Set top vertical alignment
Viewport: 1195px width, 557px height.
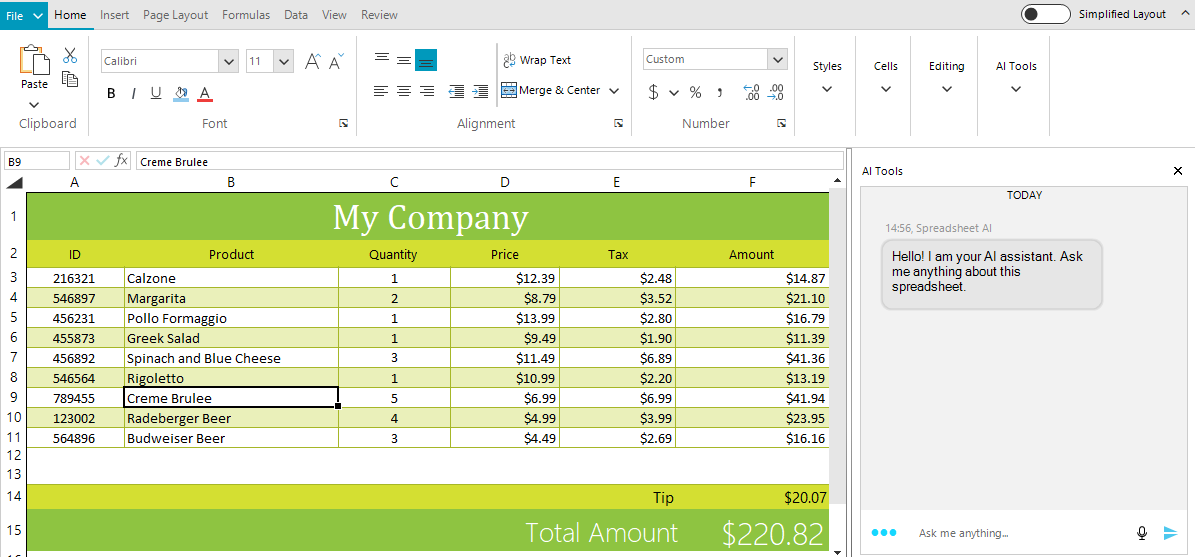click(381, 59)
